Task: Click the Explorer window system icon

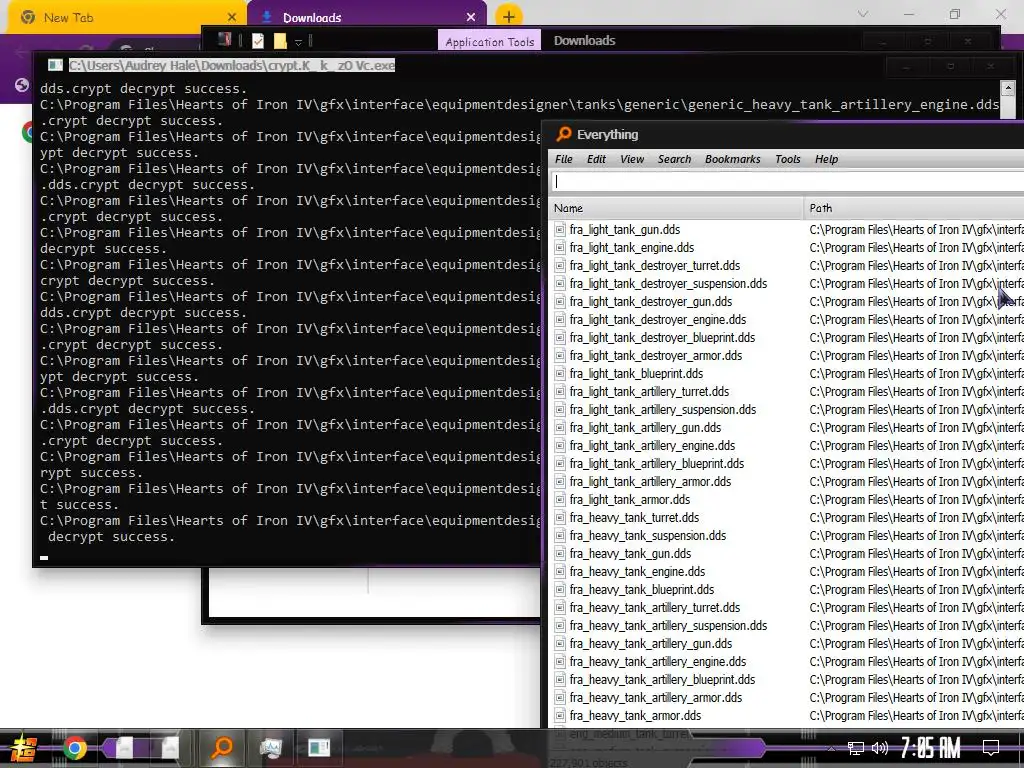Action: tap(224, 40)
